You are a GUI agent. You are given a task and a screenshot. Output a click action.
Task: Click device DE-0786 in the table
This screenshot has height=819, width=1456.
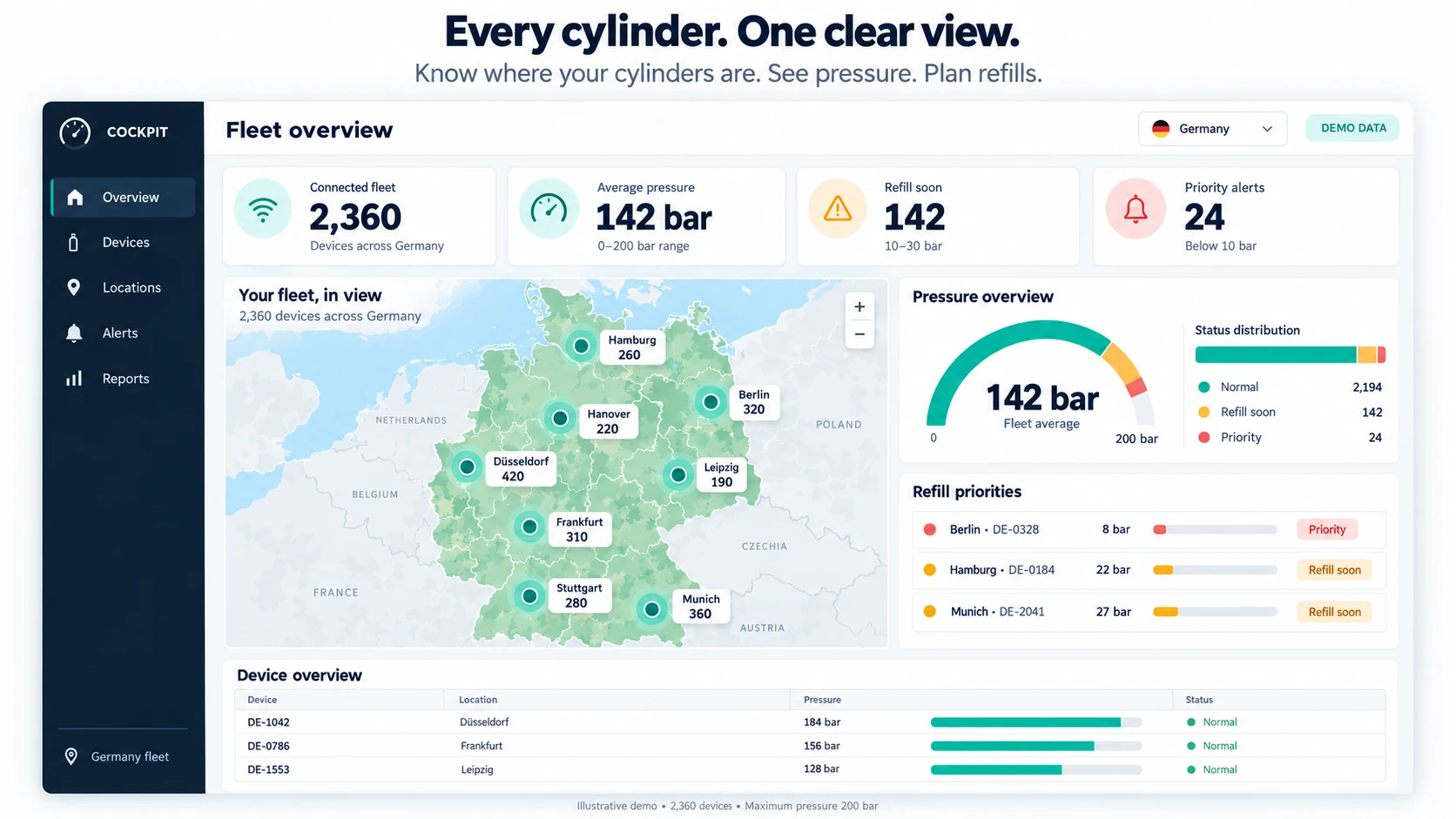pyautogui.click(x=268, y=746)
